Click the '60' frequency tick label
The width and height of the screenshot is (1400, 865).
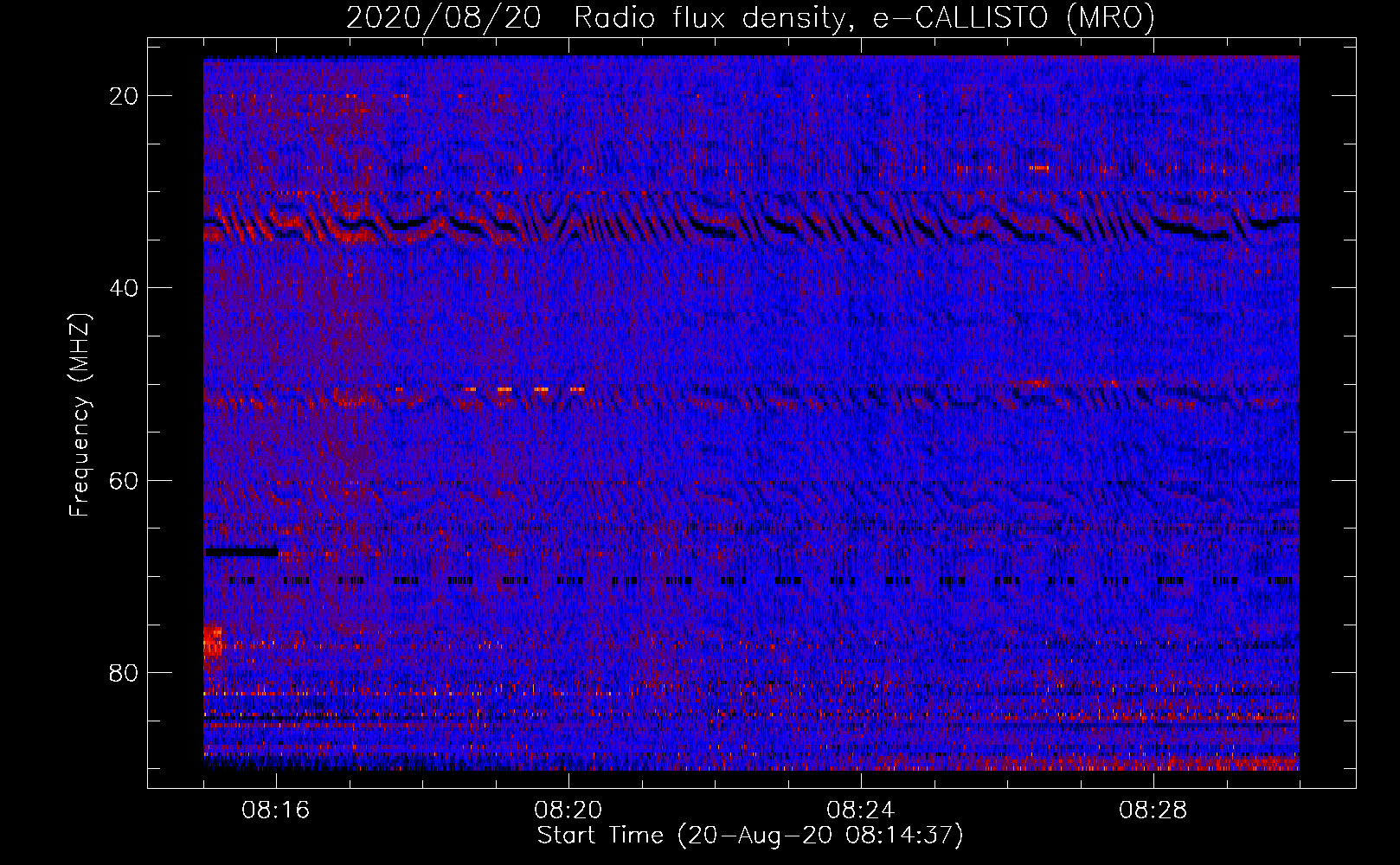pos(125,481)
